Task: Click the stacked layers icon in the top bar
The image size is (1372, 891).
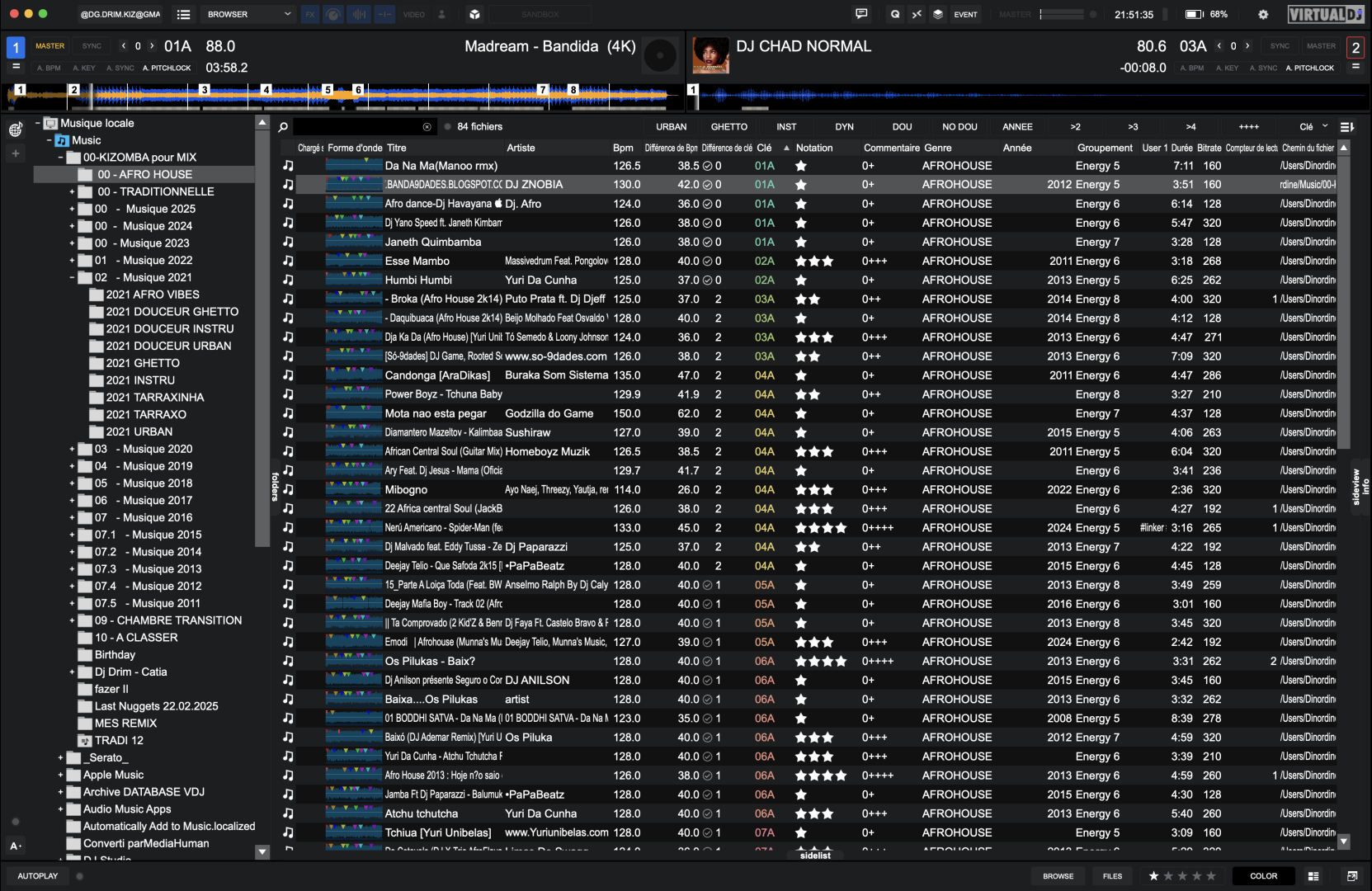Action: point(938,14)
